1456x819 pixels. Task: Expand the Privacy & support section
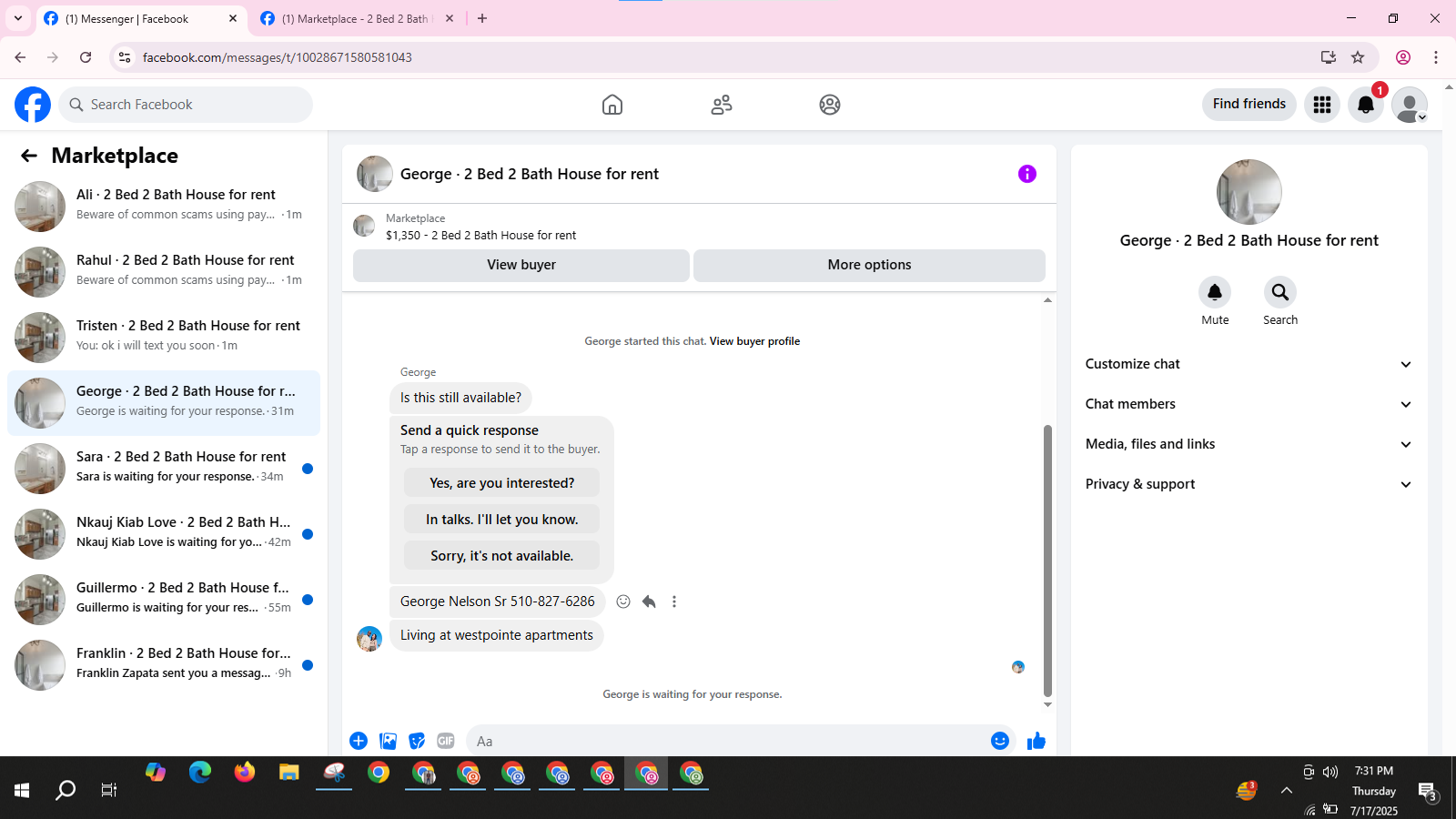(x=1249, y=484)
